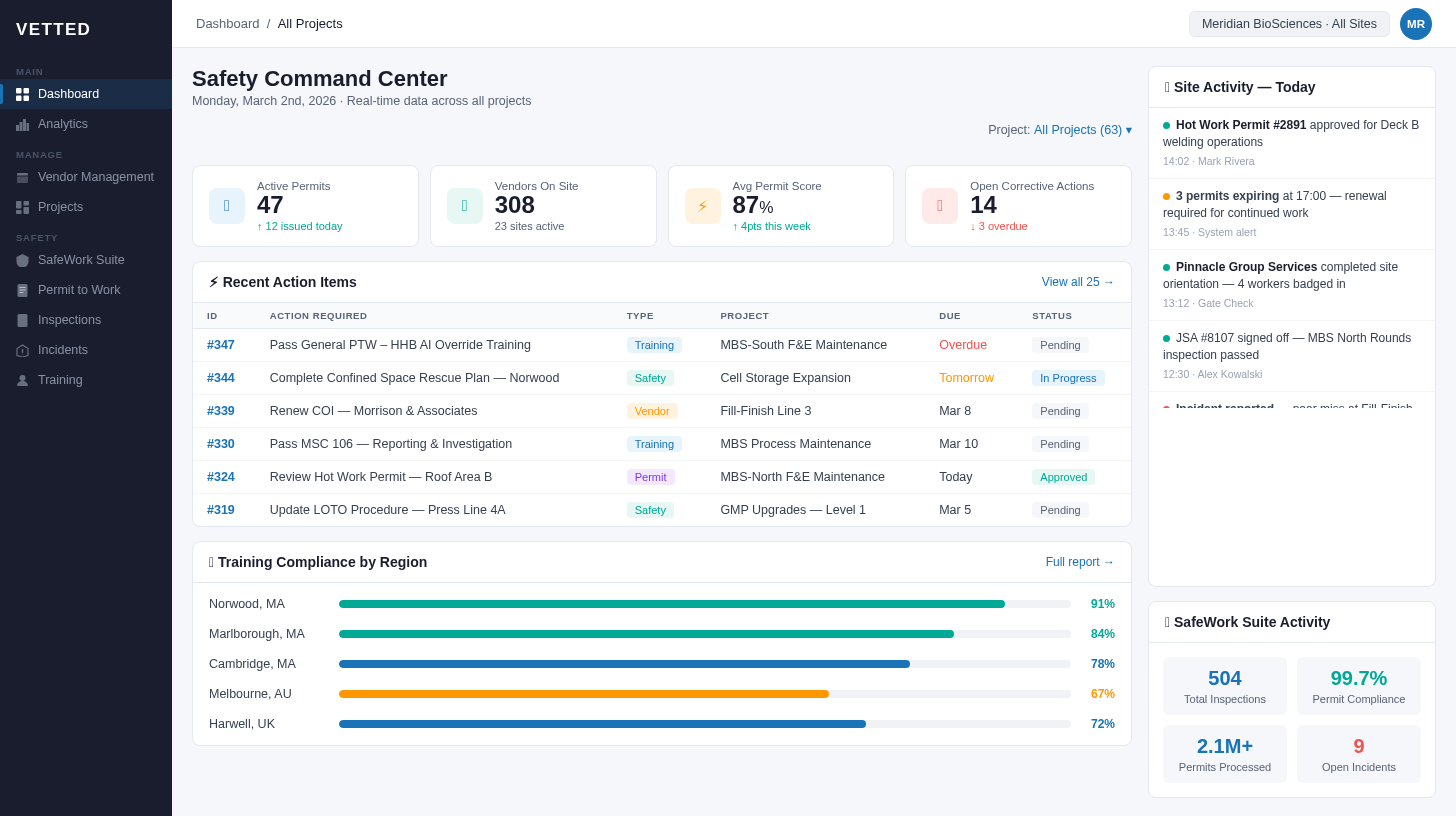Open View all 25 action items

tap(1077, 282)
